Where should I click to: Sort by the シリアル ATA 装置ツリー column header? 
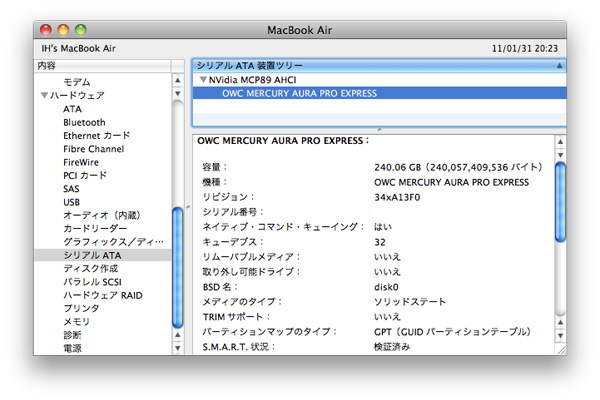pyautogui.click(x=379, y=65)
